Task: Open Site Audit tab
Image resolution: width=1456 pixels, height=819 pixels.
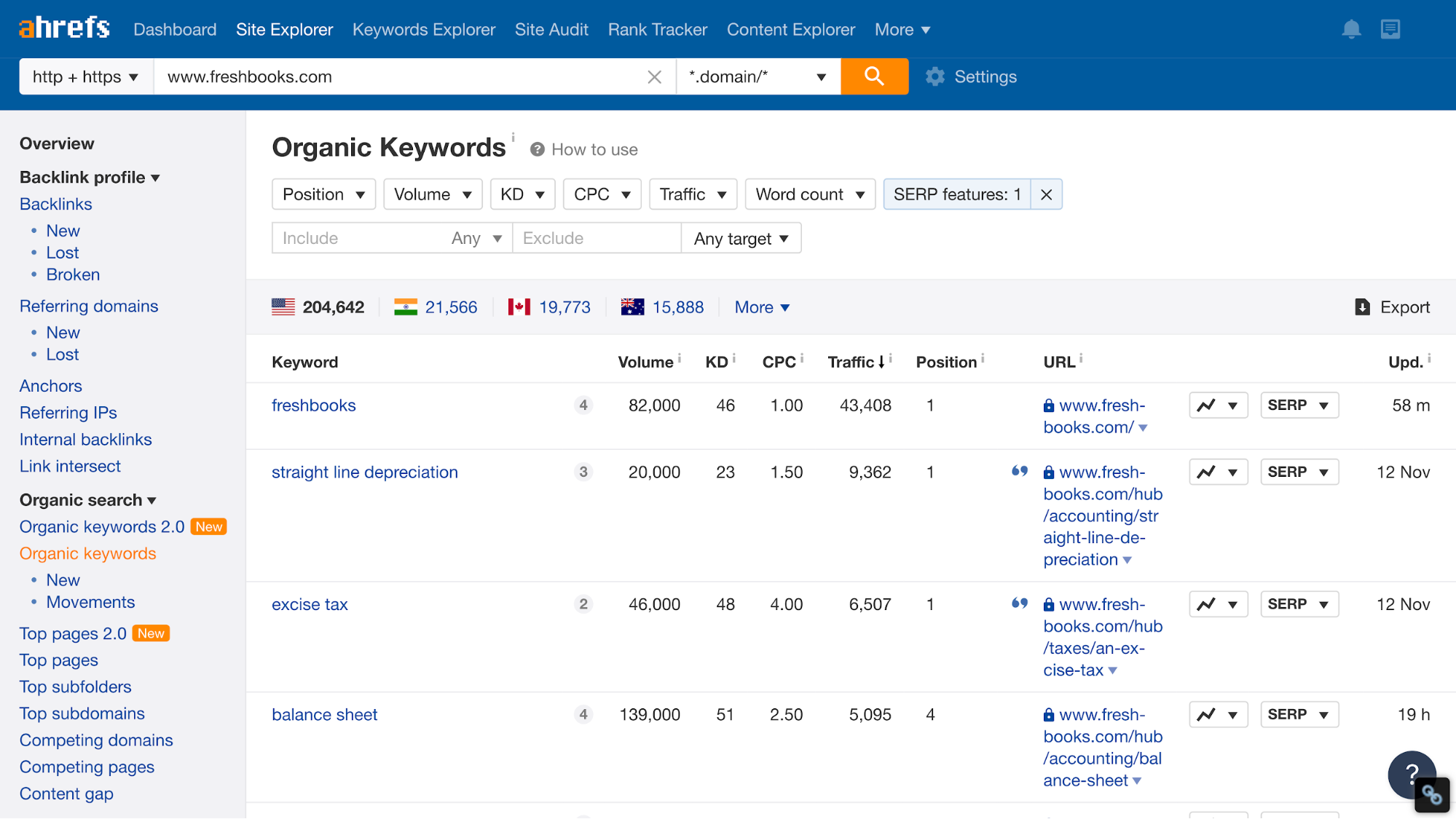Action: point(551,29)
